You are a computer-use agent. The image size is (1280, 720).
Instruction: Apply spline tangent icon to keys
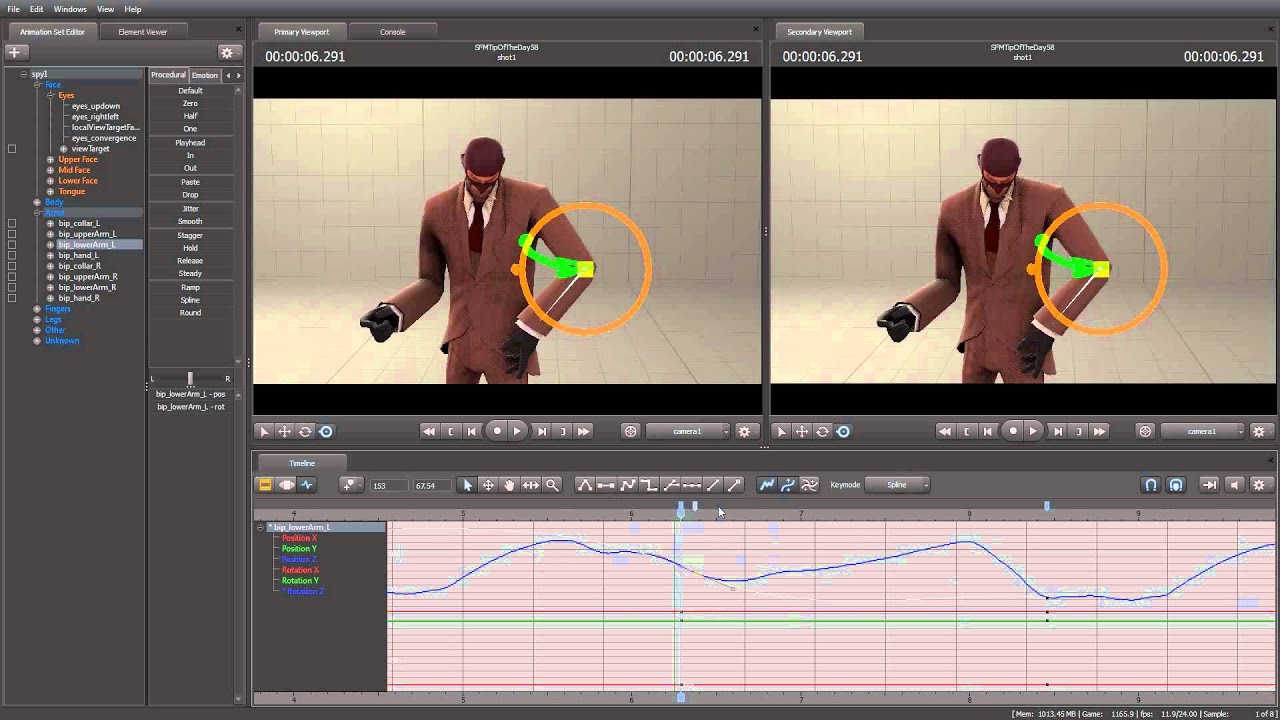[585, 485]
